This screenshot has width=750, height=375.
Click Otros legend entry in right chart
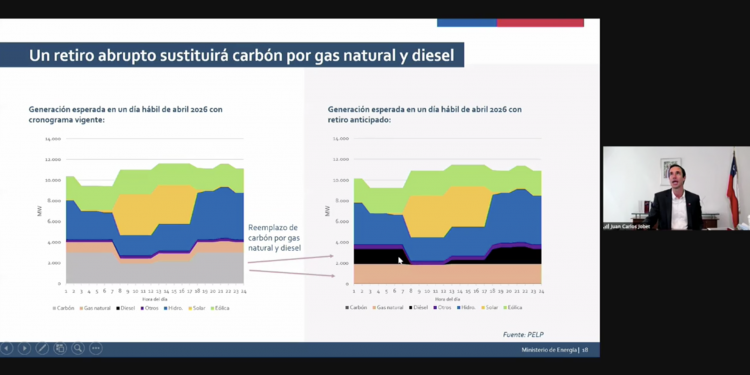click(441, 308)
